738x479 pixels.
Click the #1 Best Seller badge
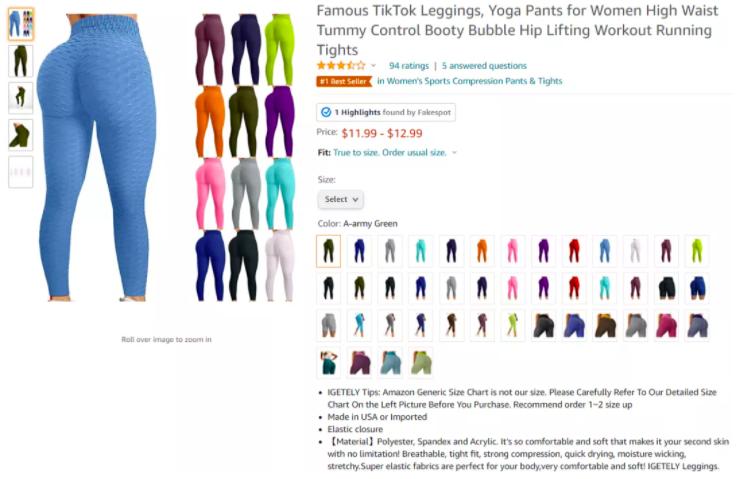(344, 81)
